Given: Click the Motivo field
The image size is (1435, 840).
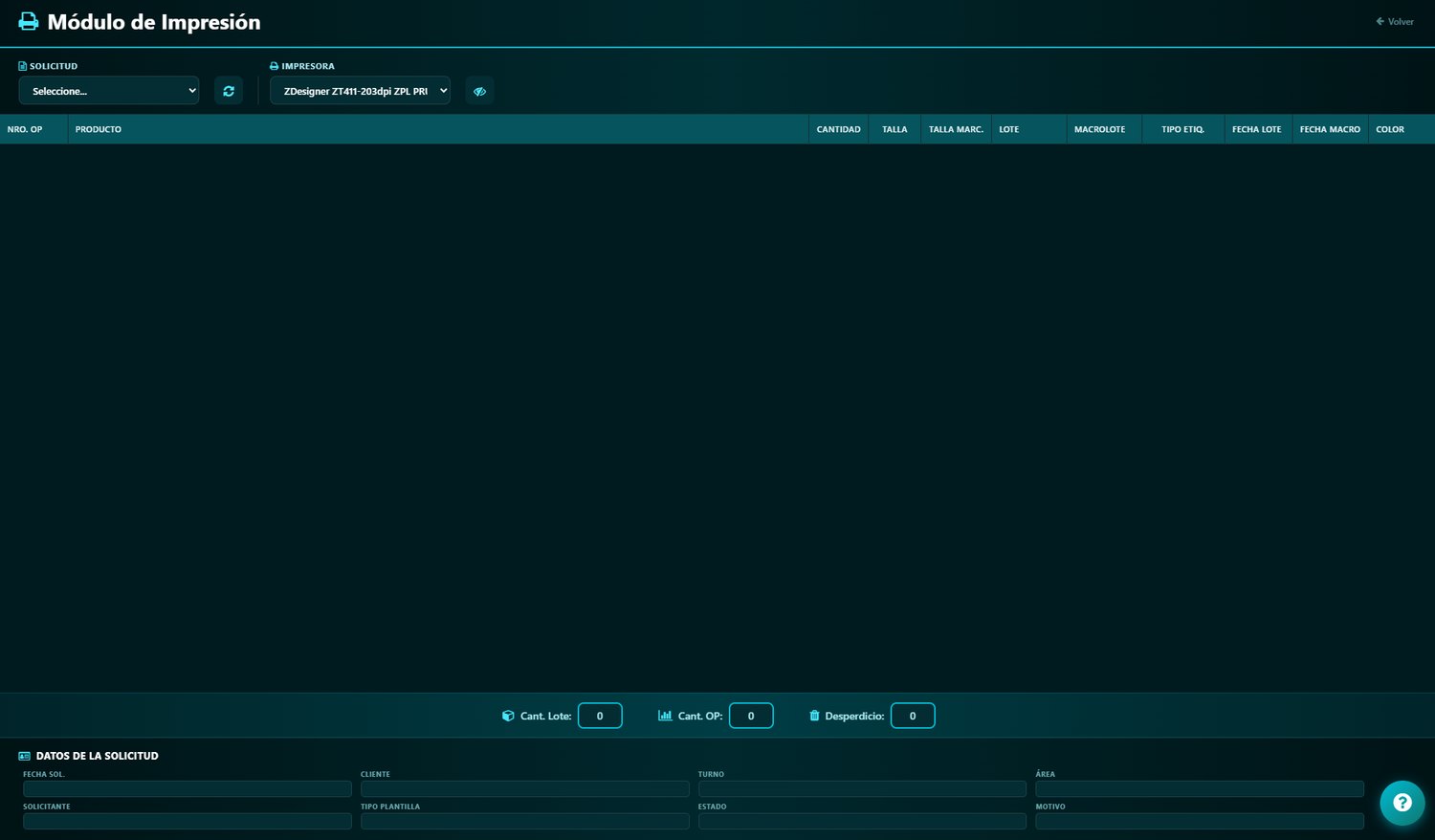Looking at the screenshot, I should [1200, 821].
